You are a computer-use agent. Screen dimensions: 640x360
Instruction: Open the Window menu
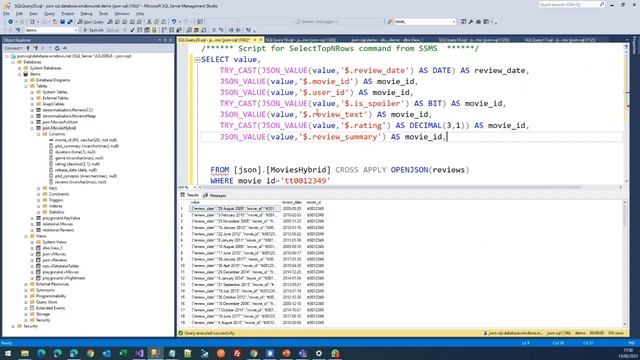click(x=122, y=13)
